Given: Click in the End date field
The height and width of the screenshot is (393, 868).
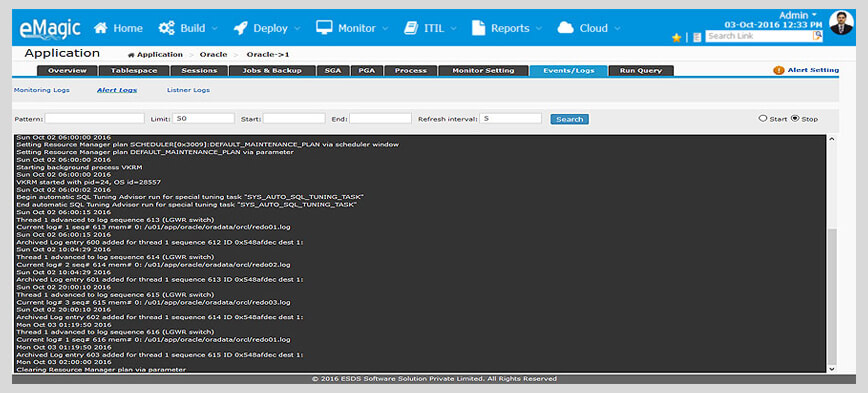Looking at the screenshot, I should click(380, 118).
